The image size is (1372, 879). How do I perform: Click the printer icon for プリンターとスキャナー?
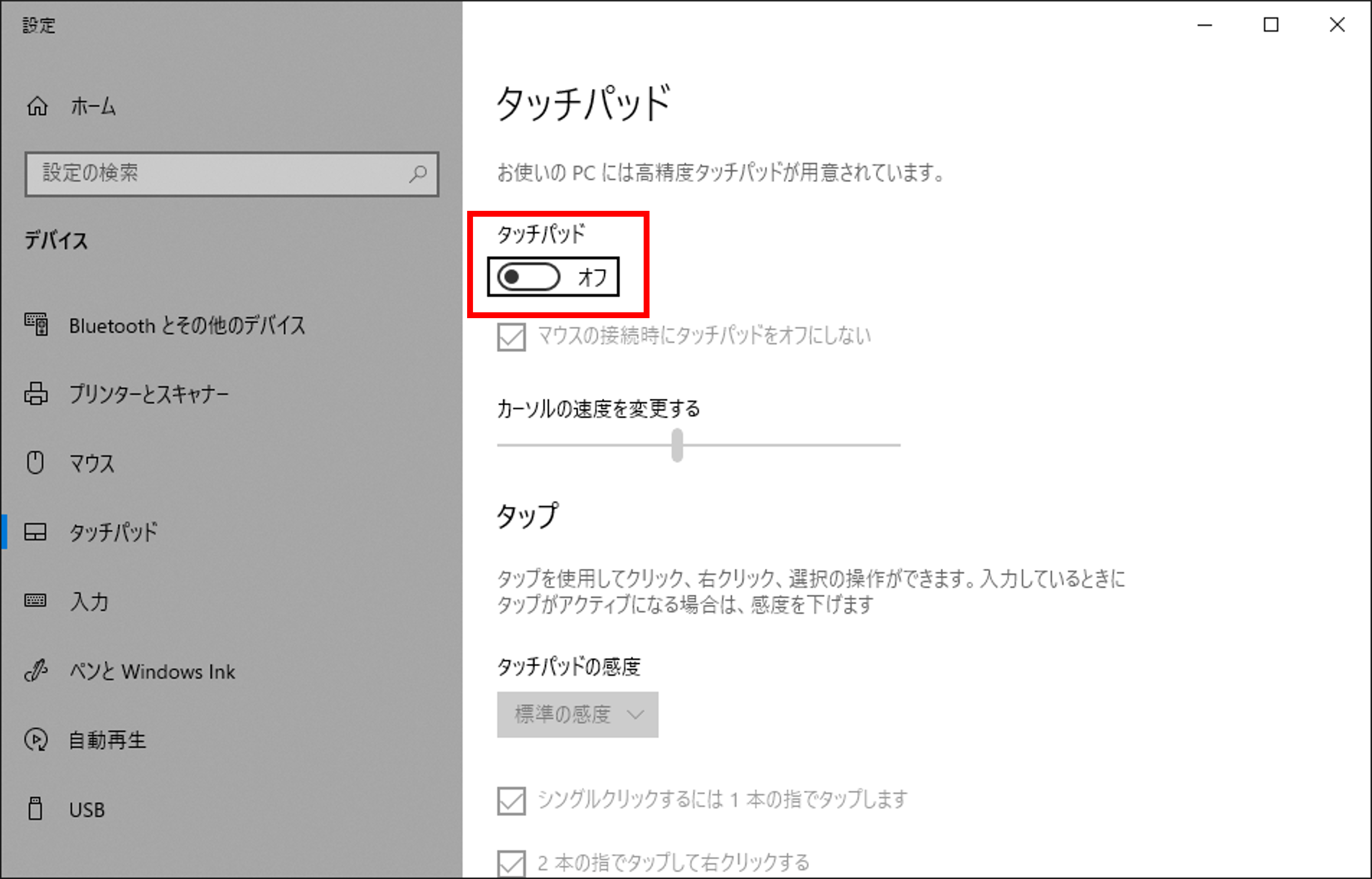pos(35,394)
